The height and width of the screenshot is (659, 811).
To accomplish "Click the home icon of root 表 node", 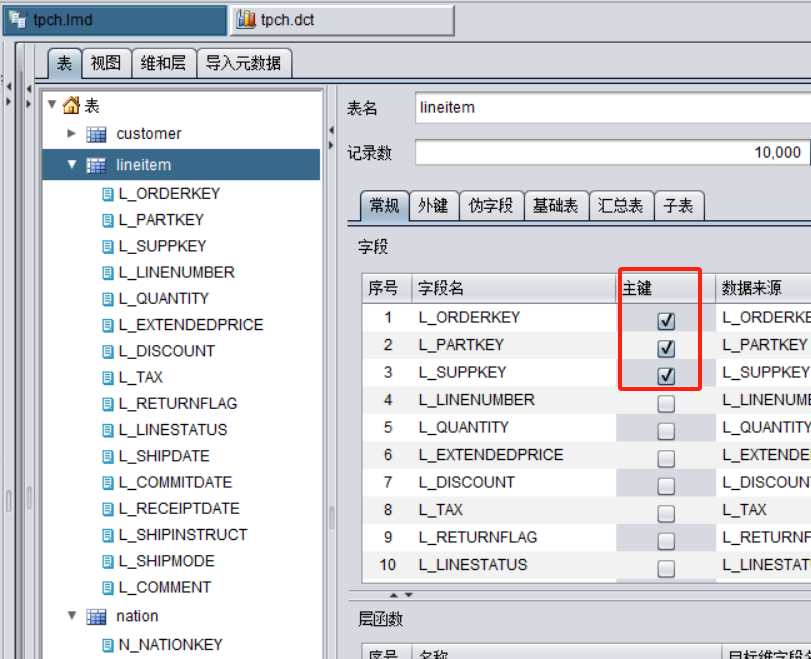I will (x=71, y=106).
